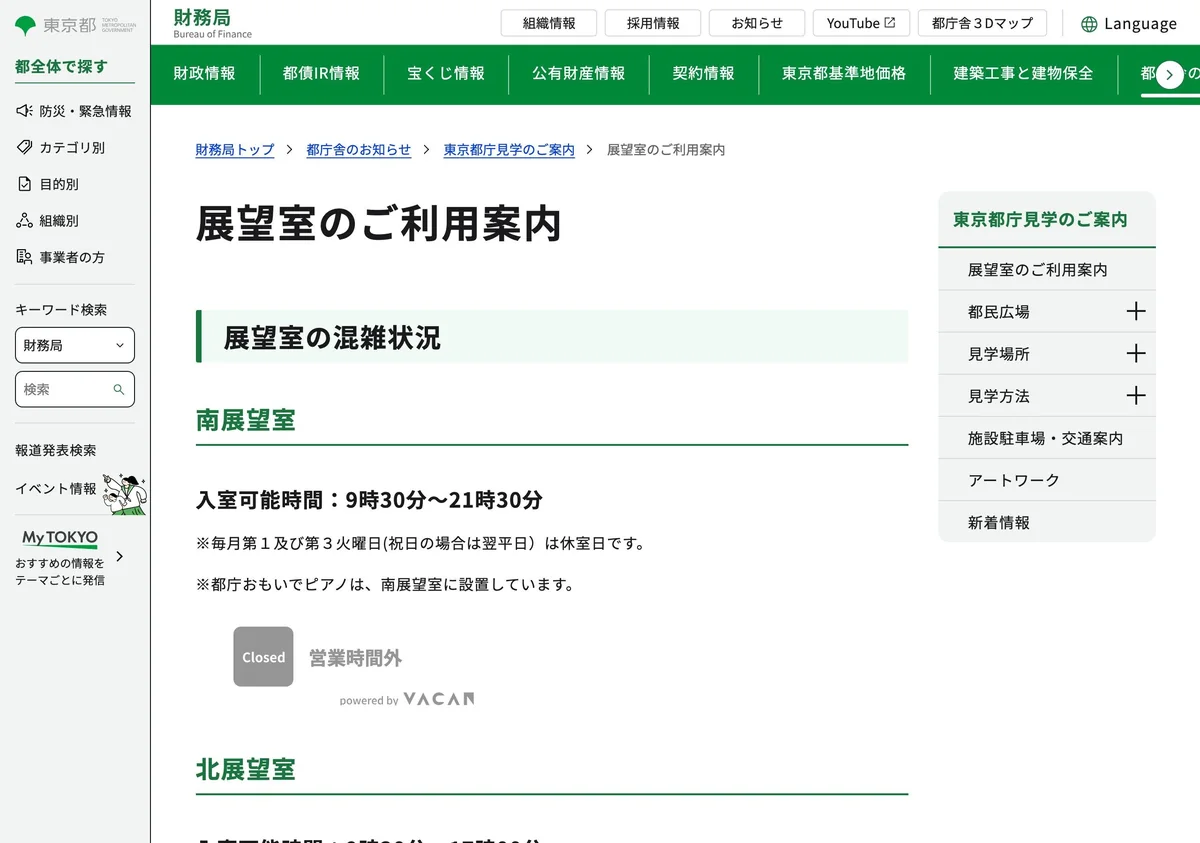The width and height of the screenshot is (1200, 843).
Task: Click the document icon beside 目的別
Action: [x=25, y=184]
